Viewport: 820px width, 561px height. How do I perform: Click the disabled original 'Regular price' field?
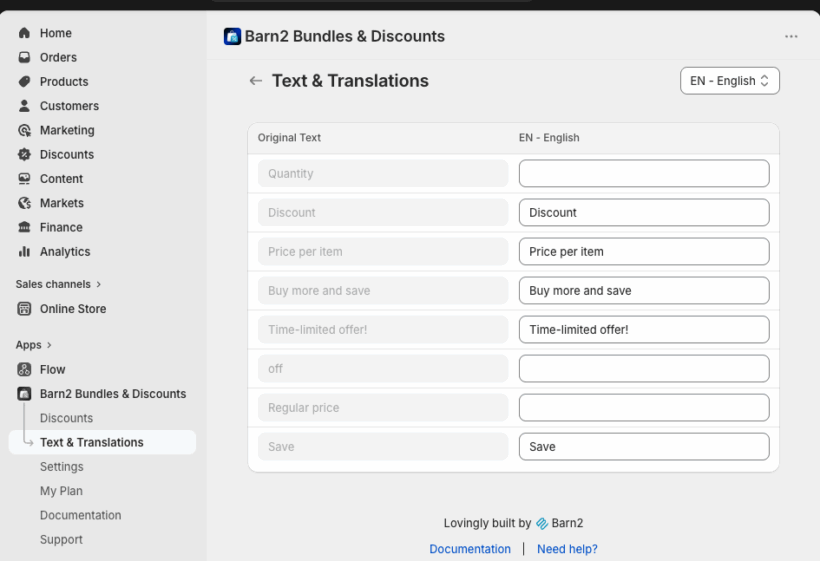[x=383, y=408]
